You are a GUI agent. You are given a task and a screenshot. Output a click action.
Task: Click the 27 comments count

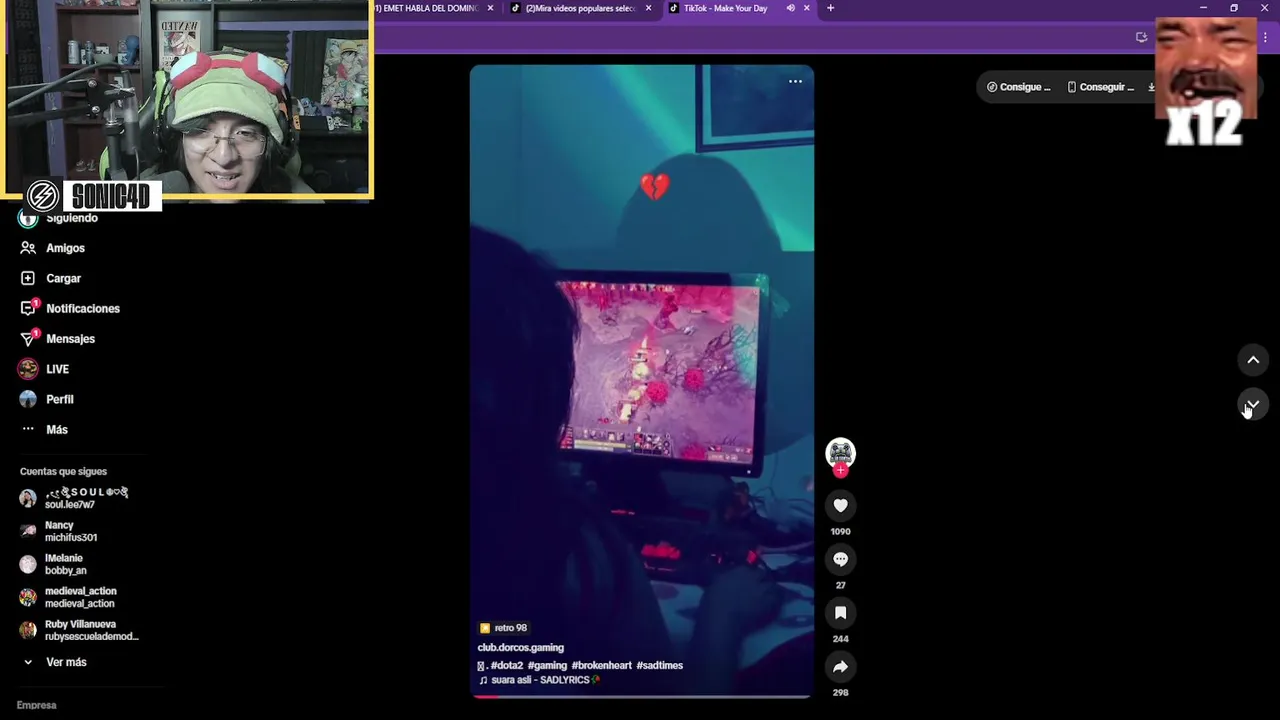coord(840,585)
